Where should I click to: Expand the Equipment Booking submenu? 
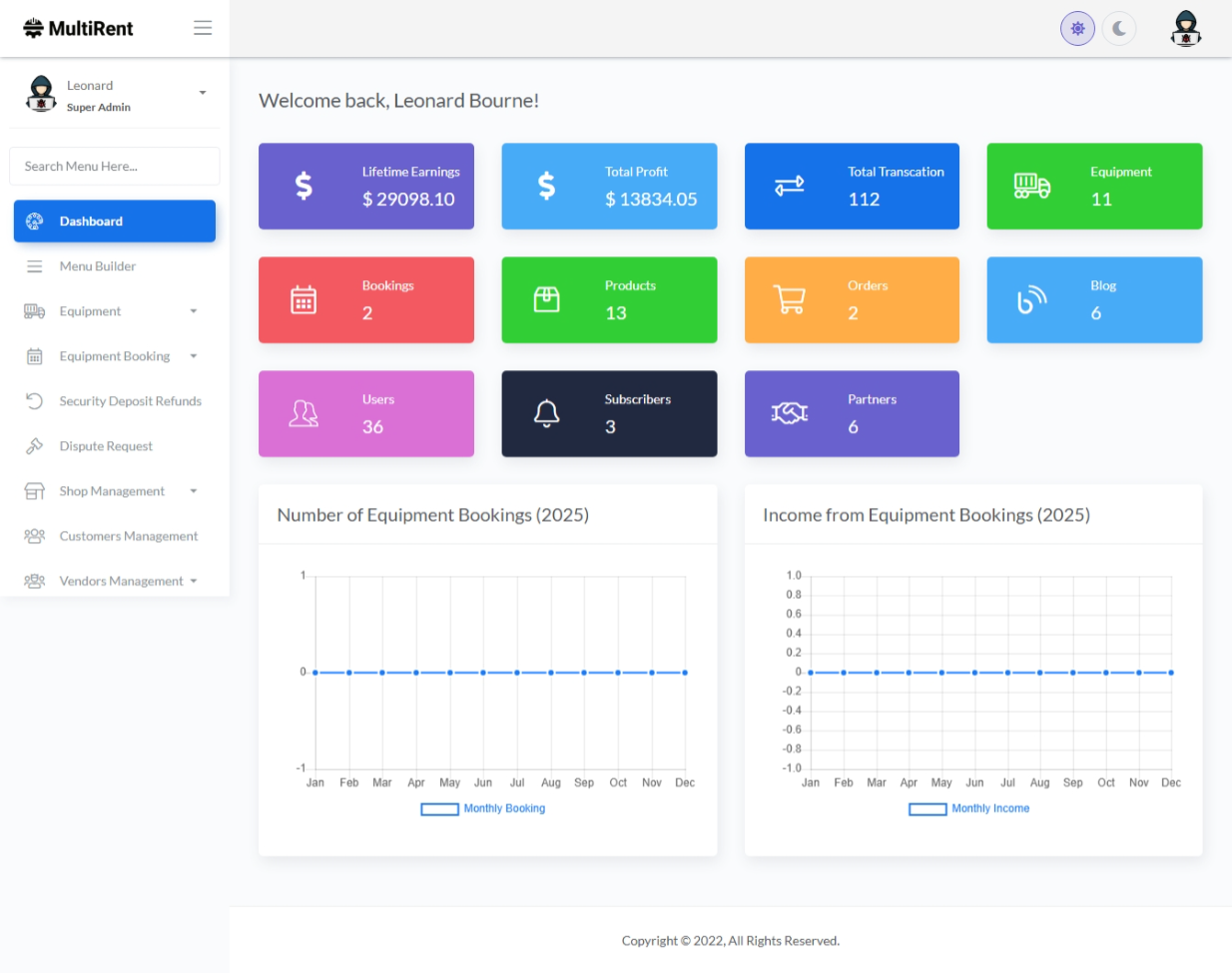(x=194, y=356)
